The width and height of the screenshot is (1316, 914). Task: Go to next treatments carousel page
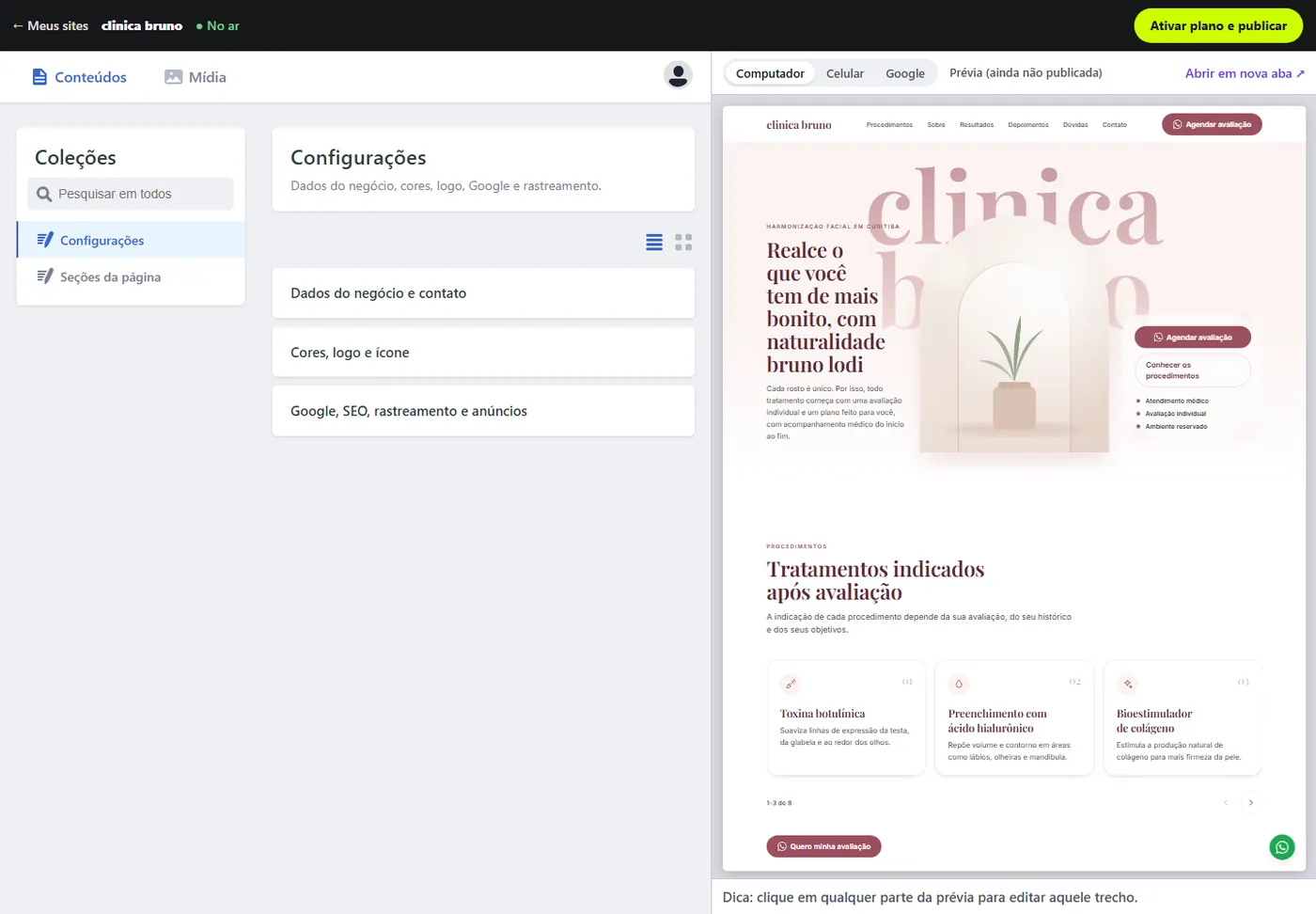(1250, 802)
